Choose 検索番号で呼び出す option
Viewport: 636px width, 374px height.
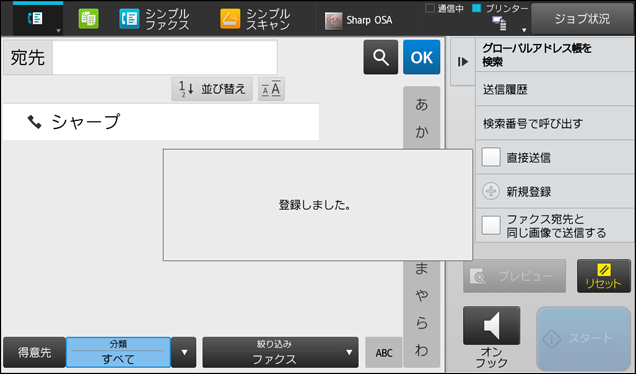[554, 123]
